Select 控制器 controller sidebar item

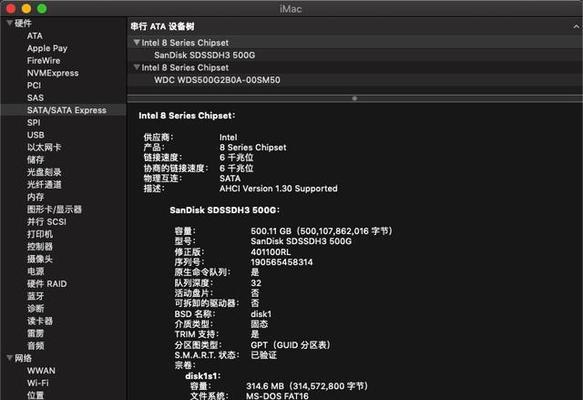40,246
